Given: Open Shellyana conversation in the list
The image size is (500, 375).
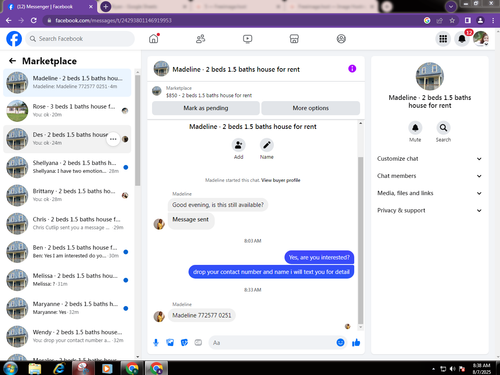Looking at the screenshot, I should [67, 167].
